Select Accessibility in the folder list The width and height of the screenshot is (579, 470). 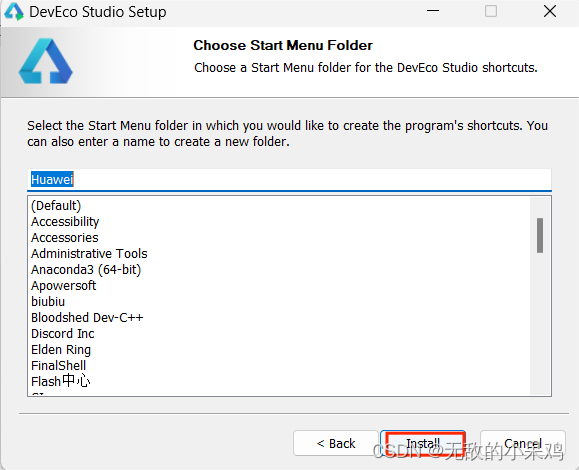(x=65, y=222)
